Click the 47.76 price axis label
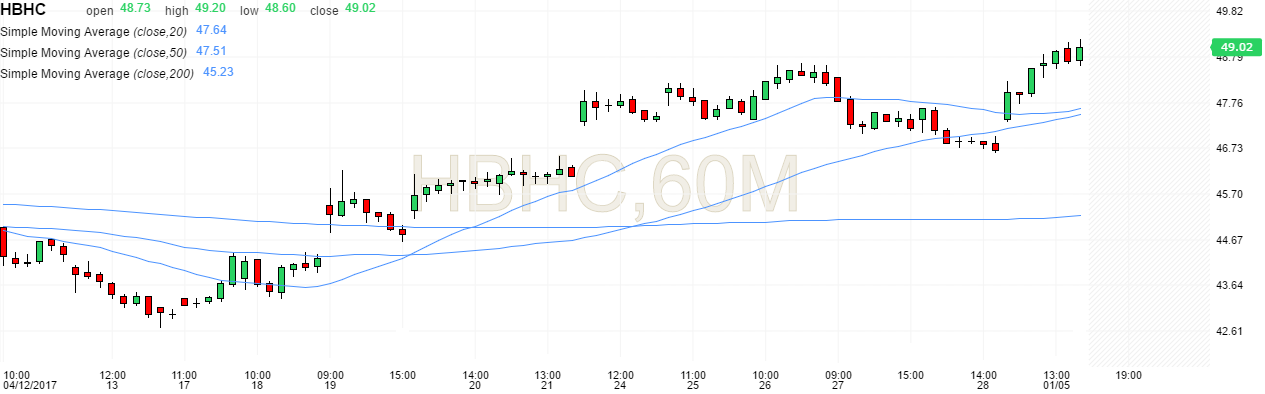The height and width of the screenshot is (394, 1265). [x=1229, y=103]
